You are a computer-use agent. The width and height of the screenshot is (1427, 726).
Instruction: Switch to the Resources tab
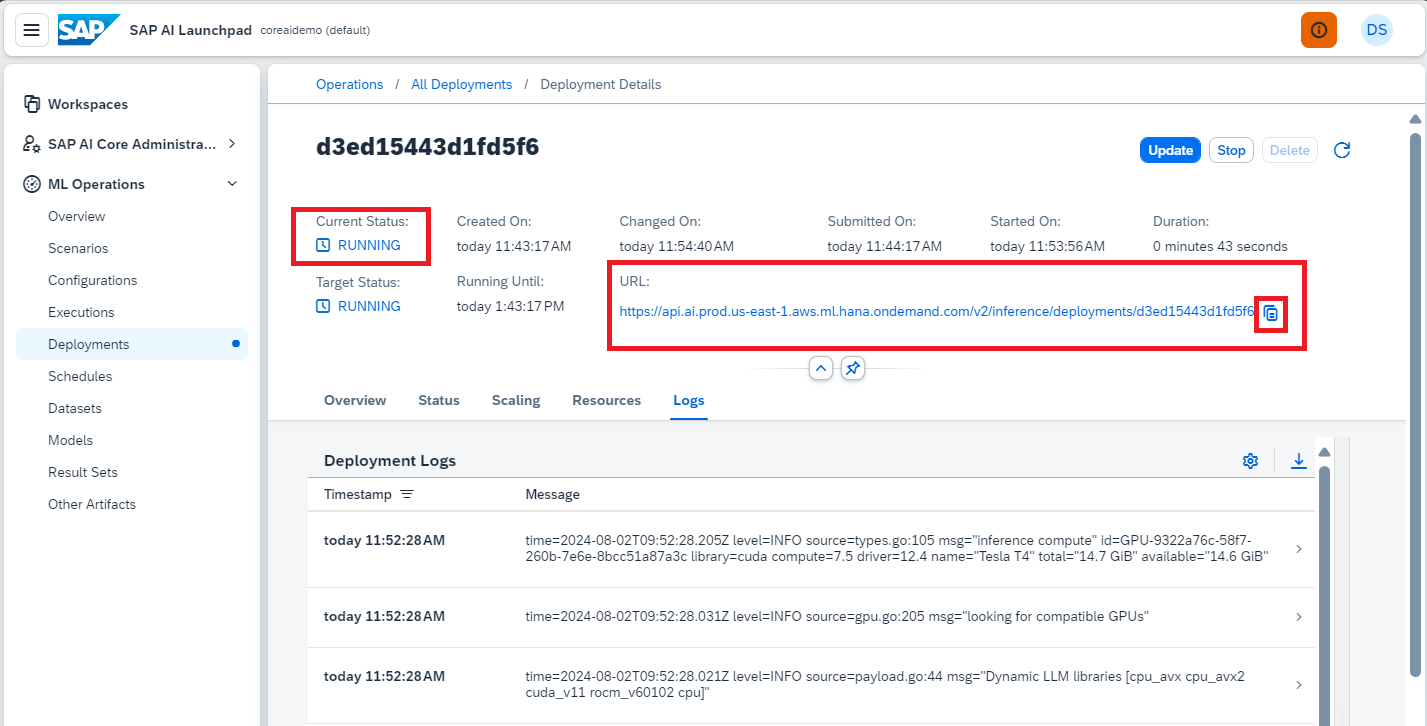point(606,400)
